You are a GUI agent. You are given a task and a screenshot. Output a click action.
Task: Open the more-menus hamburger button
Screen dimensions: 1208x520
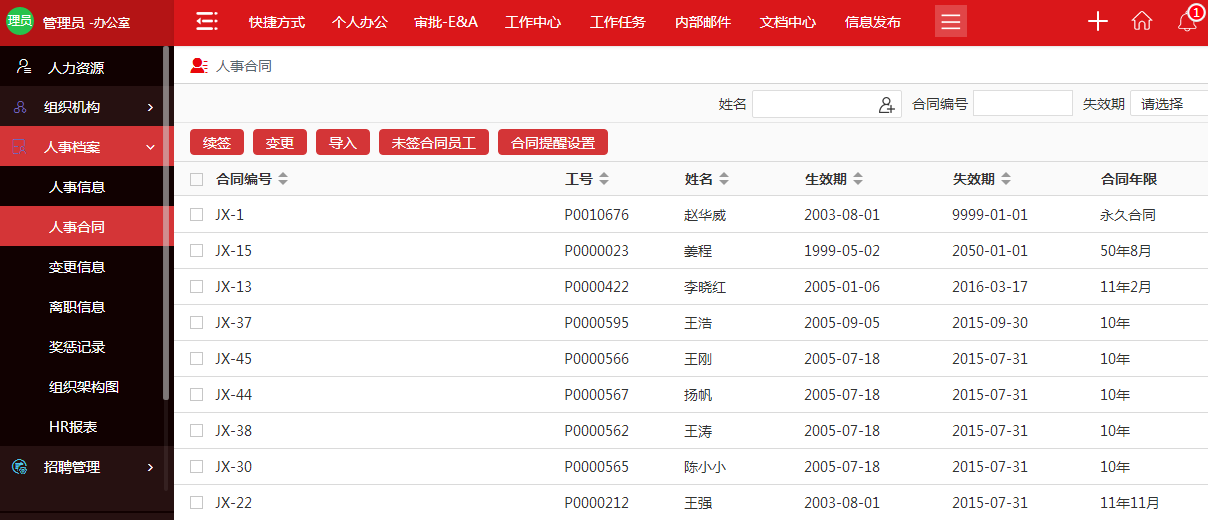[951, 22]
